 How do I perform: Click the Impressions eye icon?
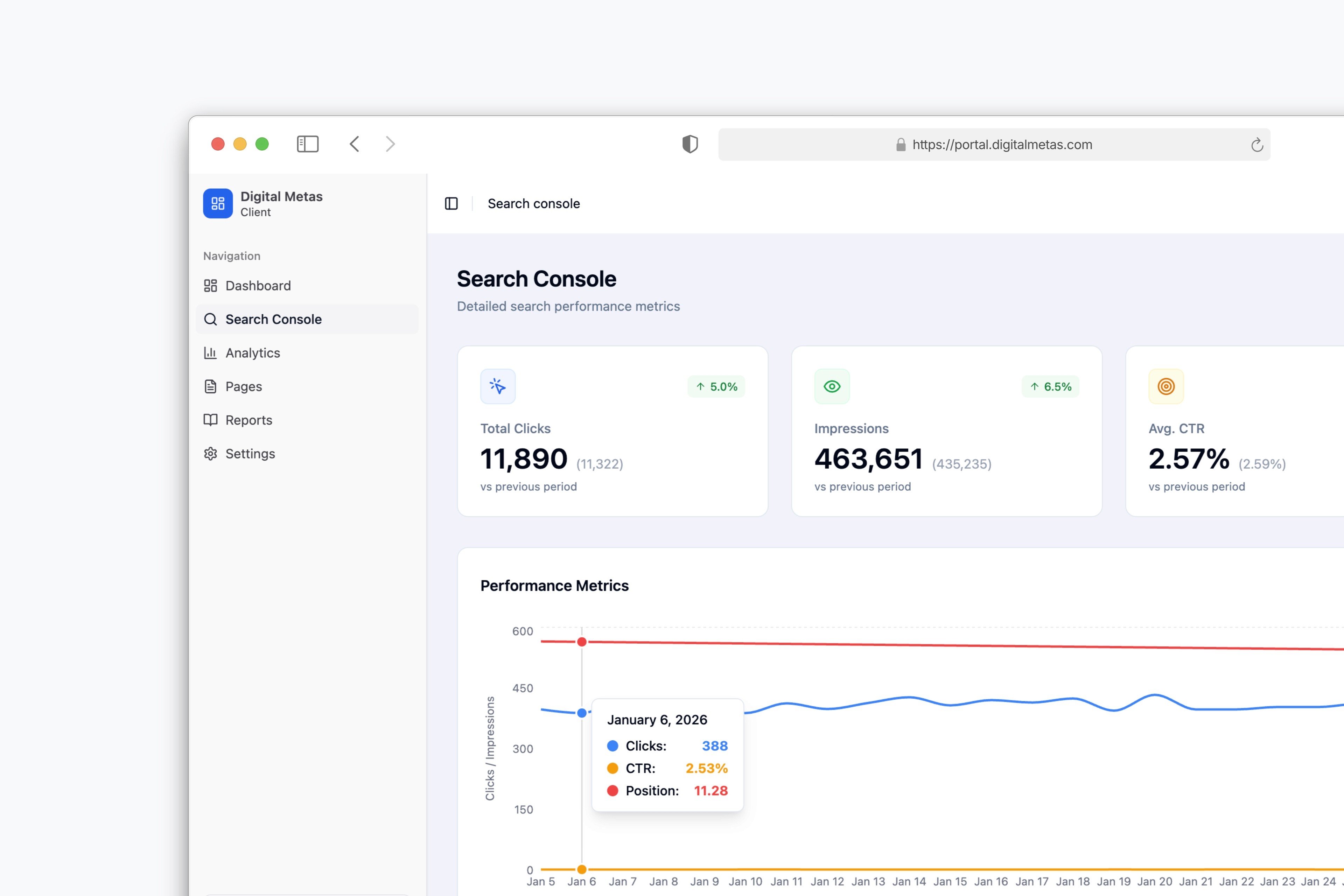(832, 386)
